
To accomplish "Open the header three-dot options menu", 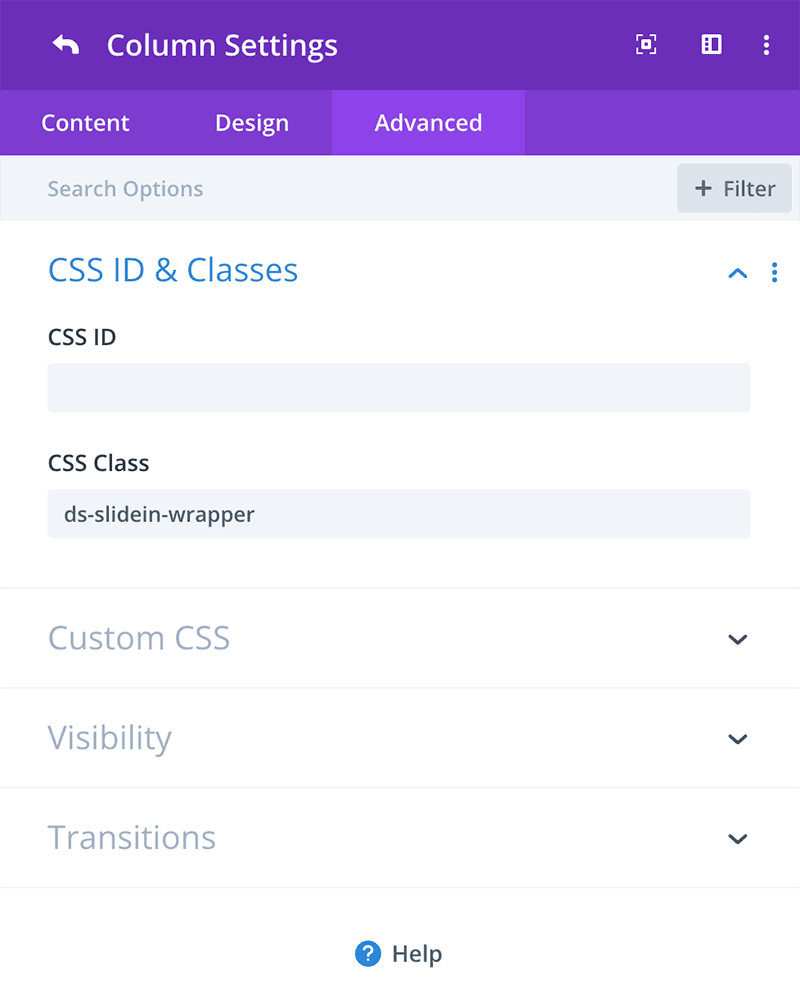I will (766, 45).
